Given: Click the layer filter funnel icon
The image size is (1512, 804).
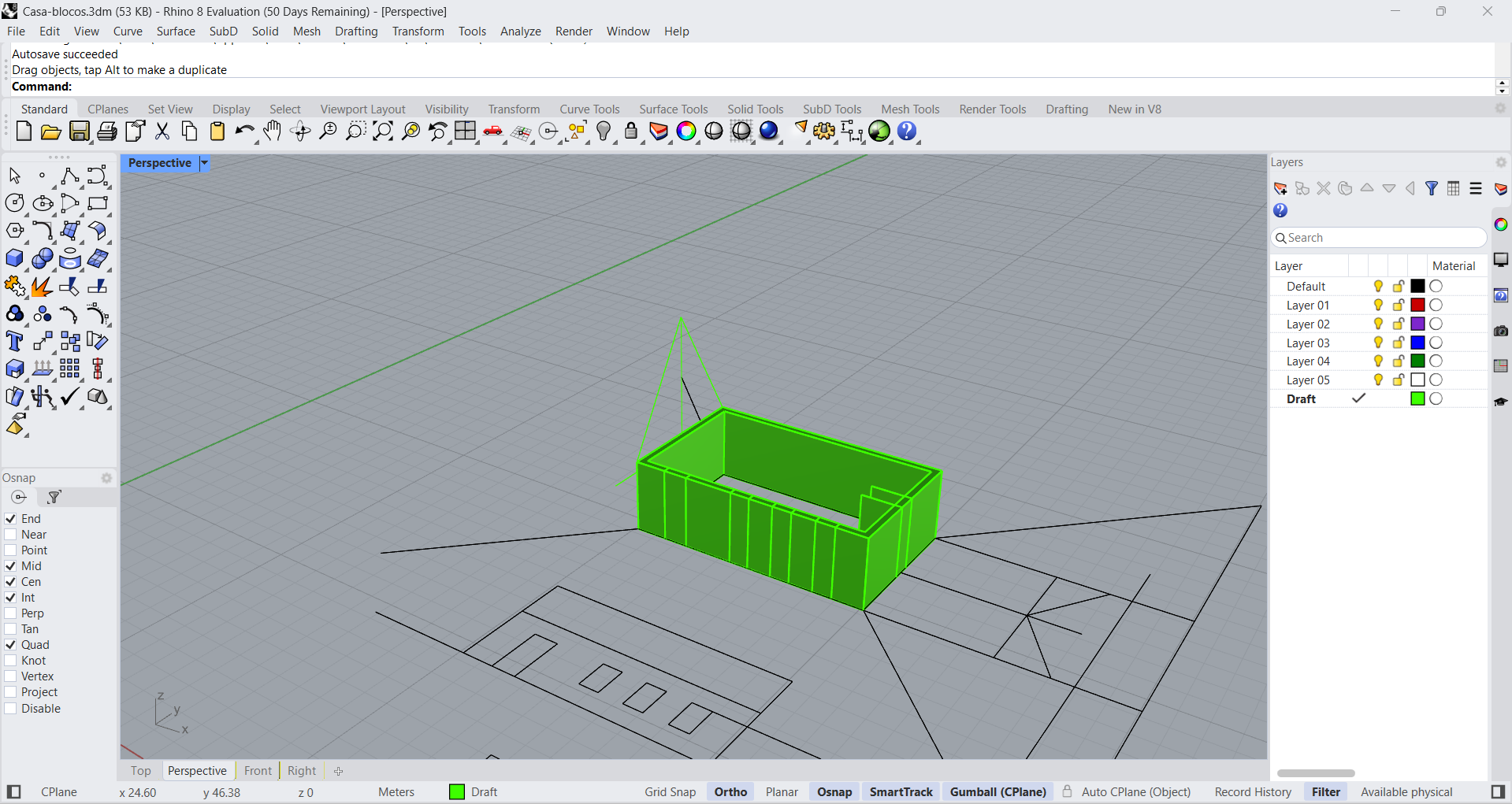Looking at the screenshot, I should (x=1432, y=189).
